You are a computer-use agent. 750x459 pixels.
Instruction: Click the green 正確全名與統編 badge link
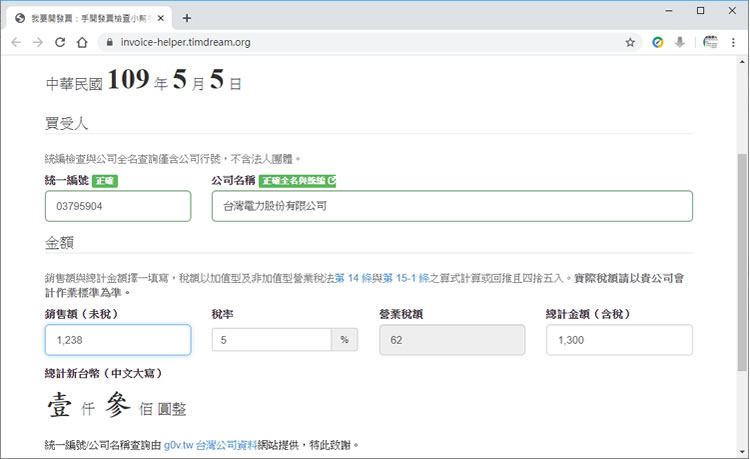click(x=298, y=181)
